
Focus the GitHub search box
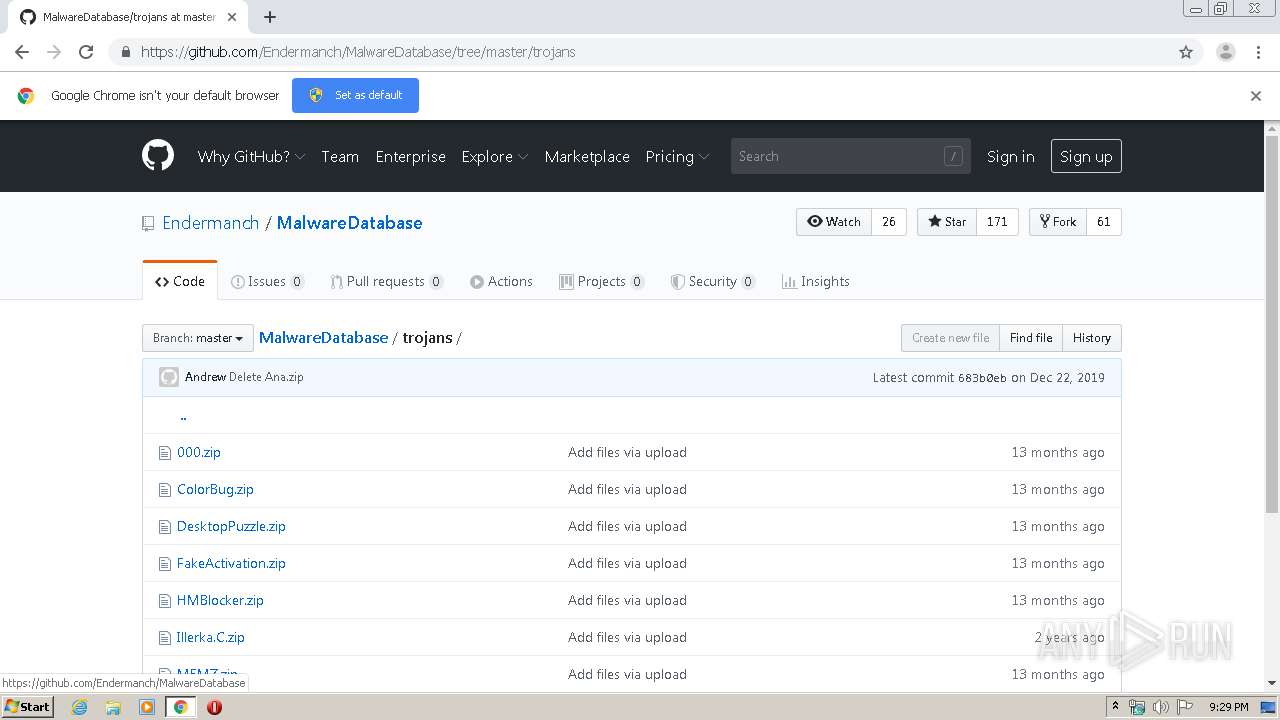pos(851,156)
